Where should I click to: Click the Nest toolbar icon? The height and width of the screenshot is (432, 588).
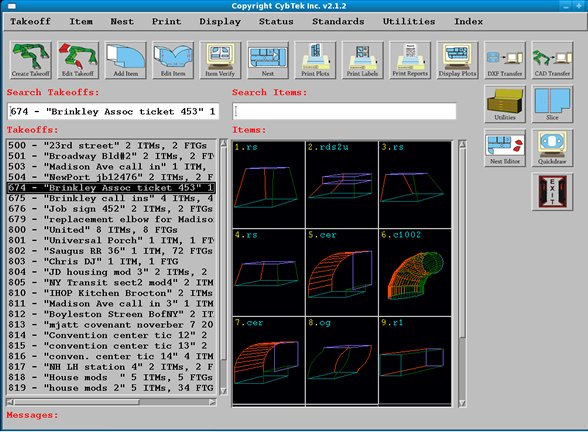point(268,60)
